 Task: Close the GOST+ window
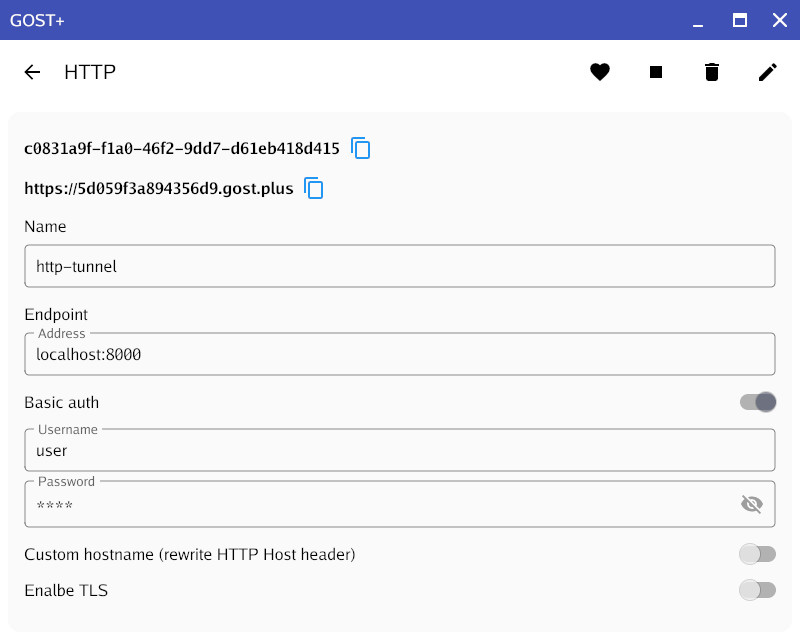coord(780,20)
